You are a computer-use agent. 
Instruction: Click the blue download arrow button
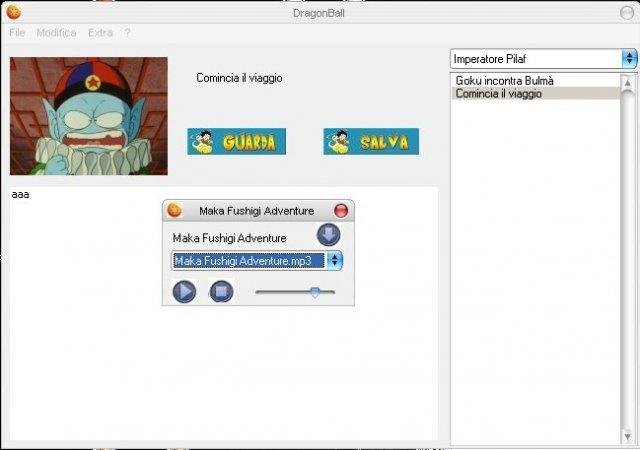[329, 235]
